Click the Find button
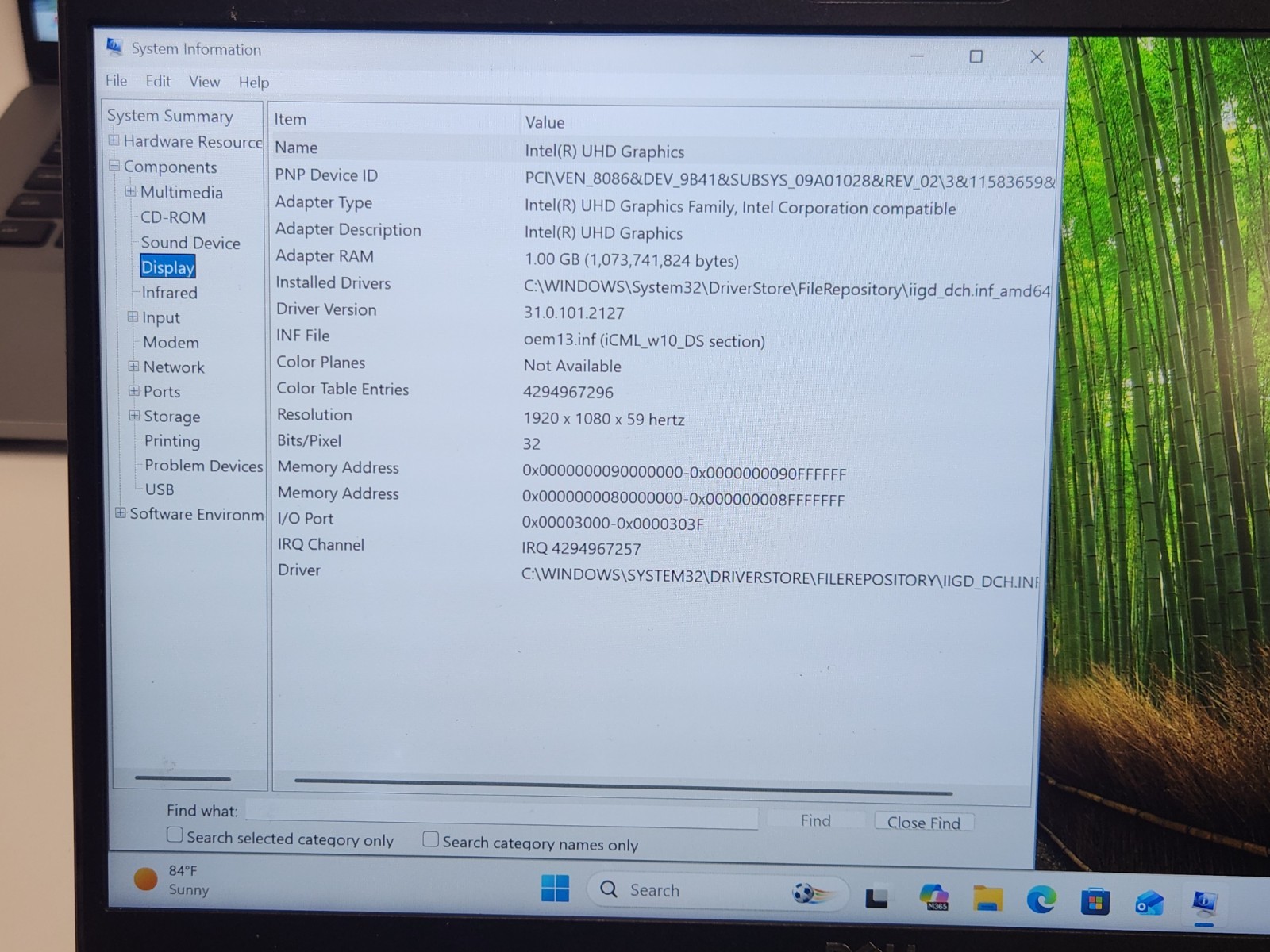This screenshot has height=952, width=1270. (x=815, y=820)
